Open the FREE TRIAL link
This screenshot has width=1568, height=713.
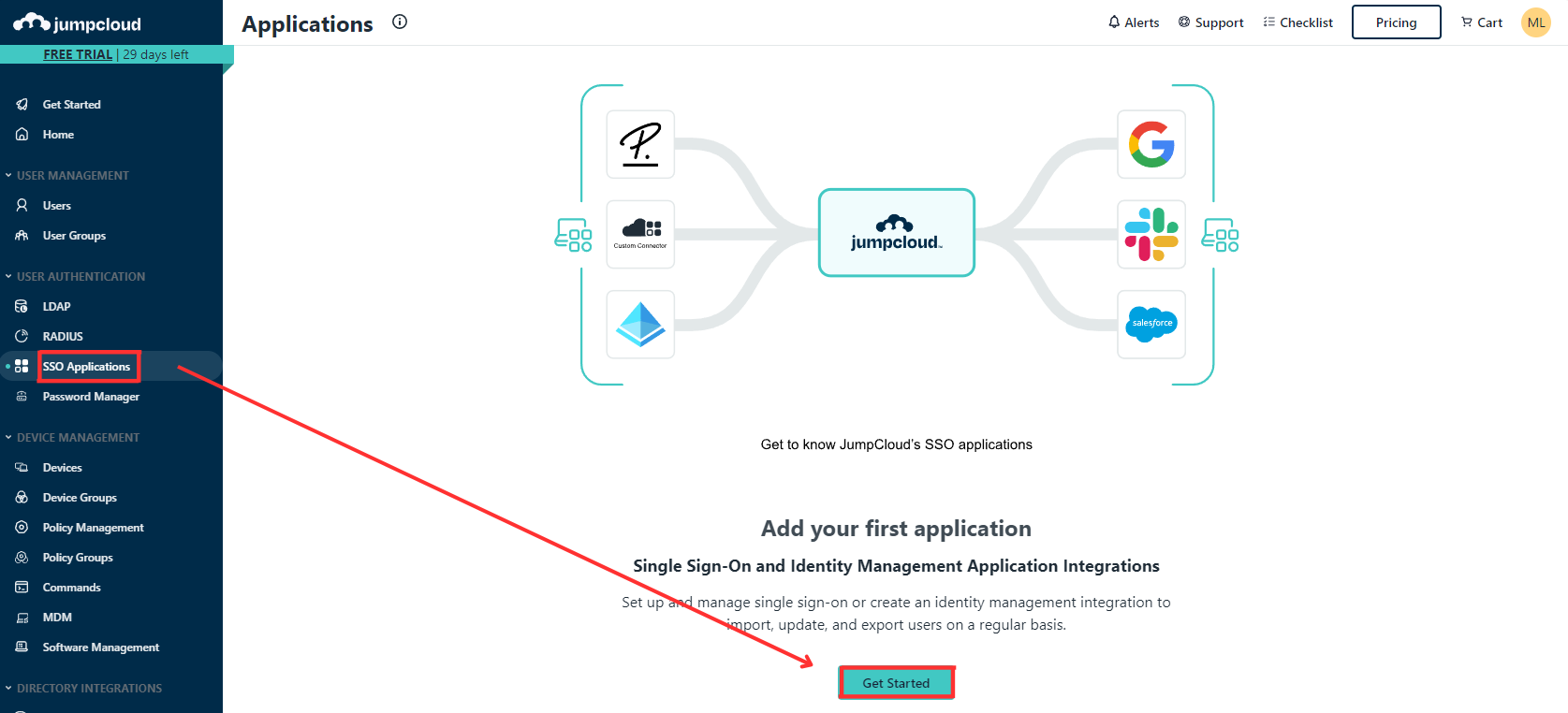(x=78, y=55)
